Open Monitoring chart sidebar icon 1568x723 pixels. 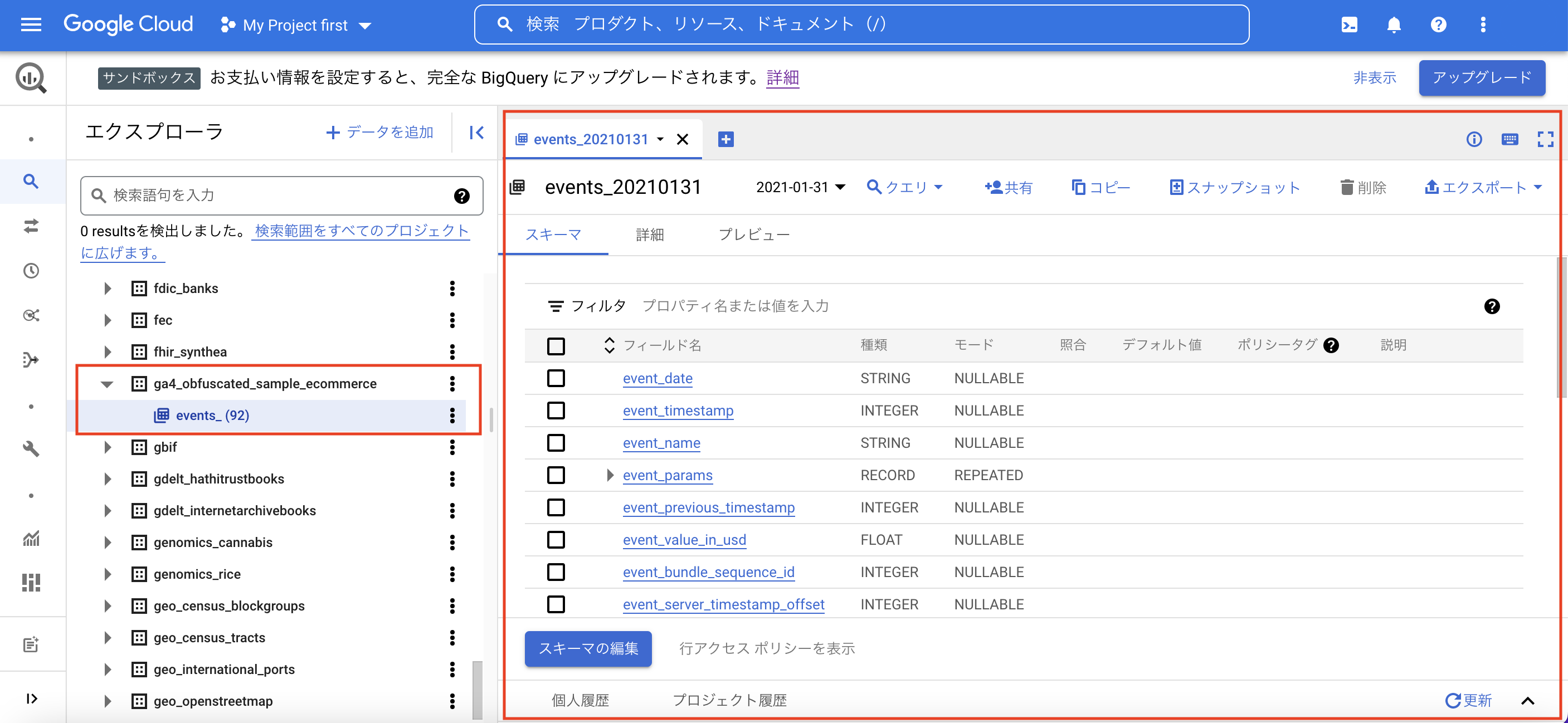pos(31,538)
